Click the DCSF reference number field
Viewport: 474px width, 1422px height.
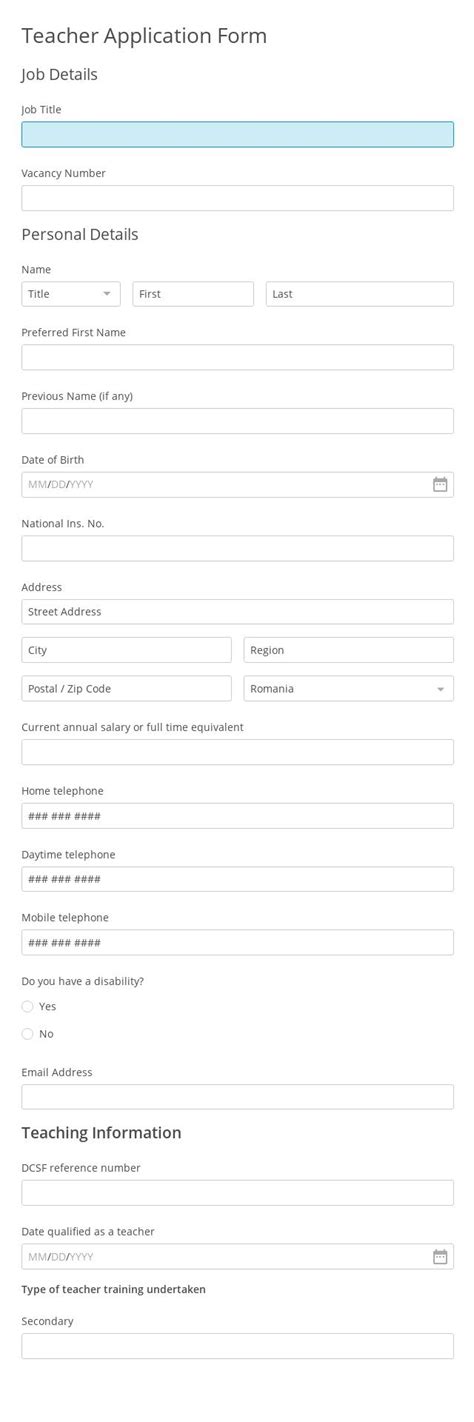[238, 1193]
